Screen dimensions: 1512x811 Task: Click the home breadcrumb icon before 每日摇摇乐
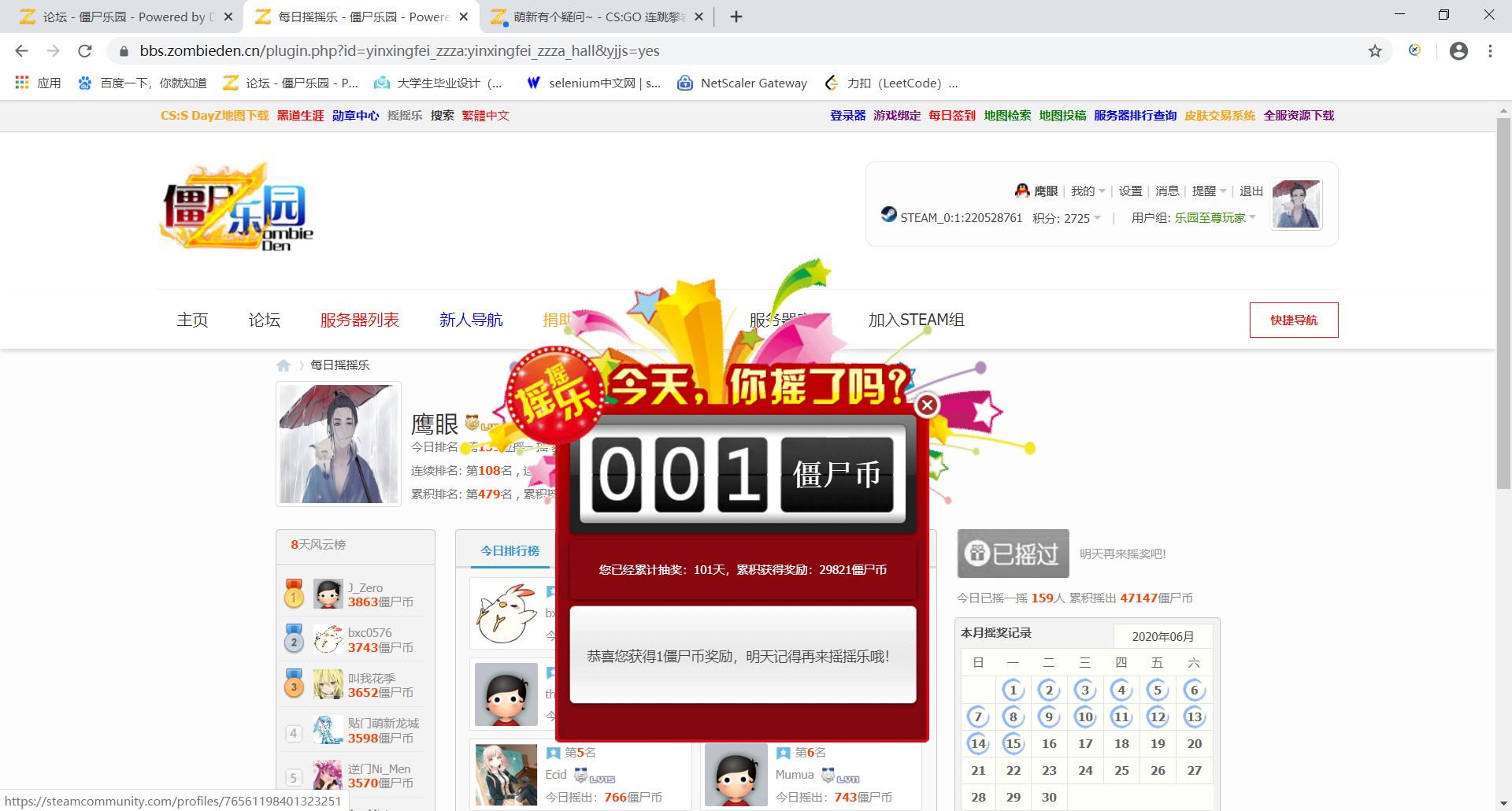point(283,365)
